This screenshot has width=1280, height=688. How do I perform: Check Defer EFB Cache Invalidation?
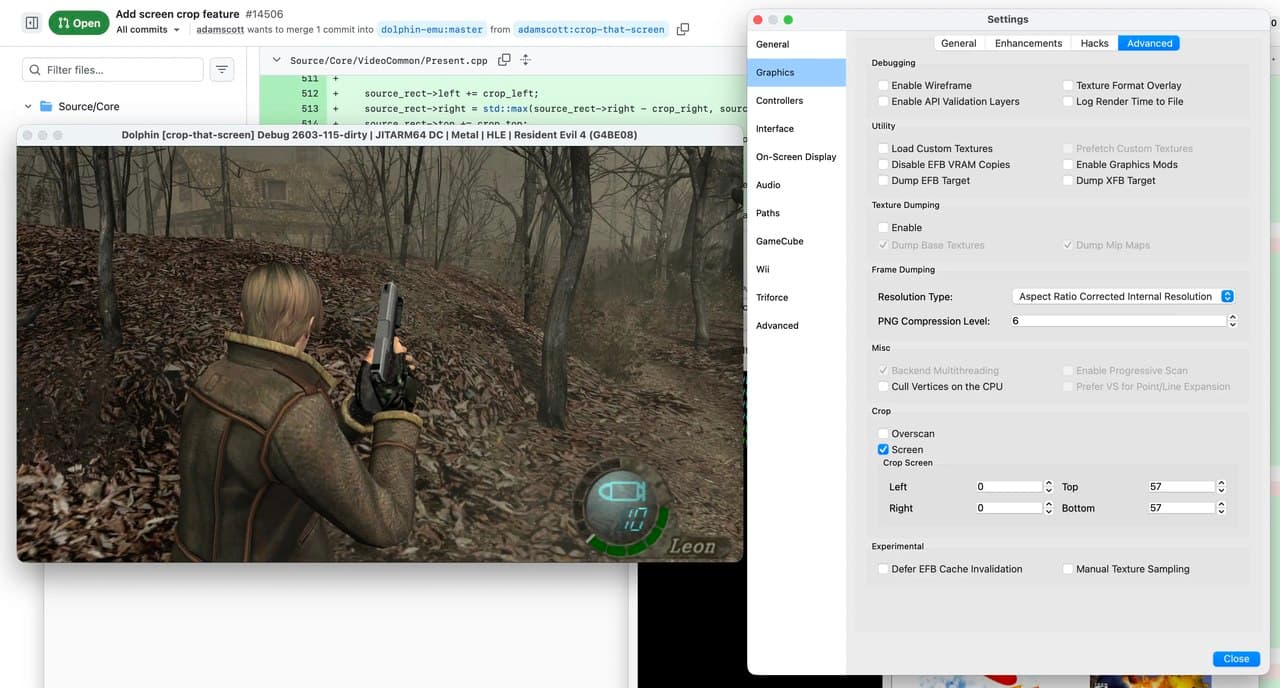(883, 569)
